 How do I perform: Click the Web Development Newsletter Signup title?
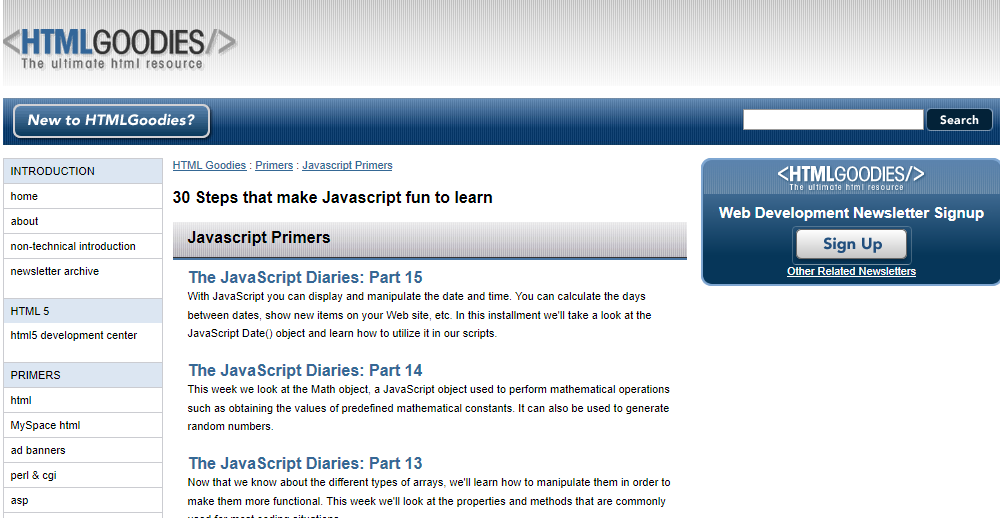click(851, 213)
